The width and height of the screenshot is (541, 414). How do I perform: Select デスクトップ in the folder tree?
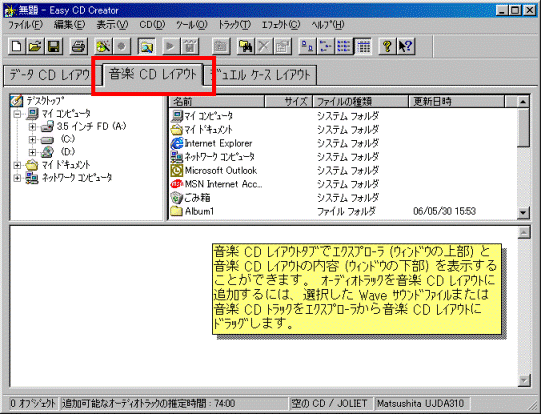click(45, 101)
